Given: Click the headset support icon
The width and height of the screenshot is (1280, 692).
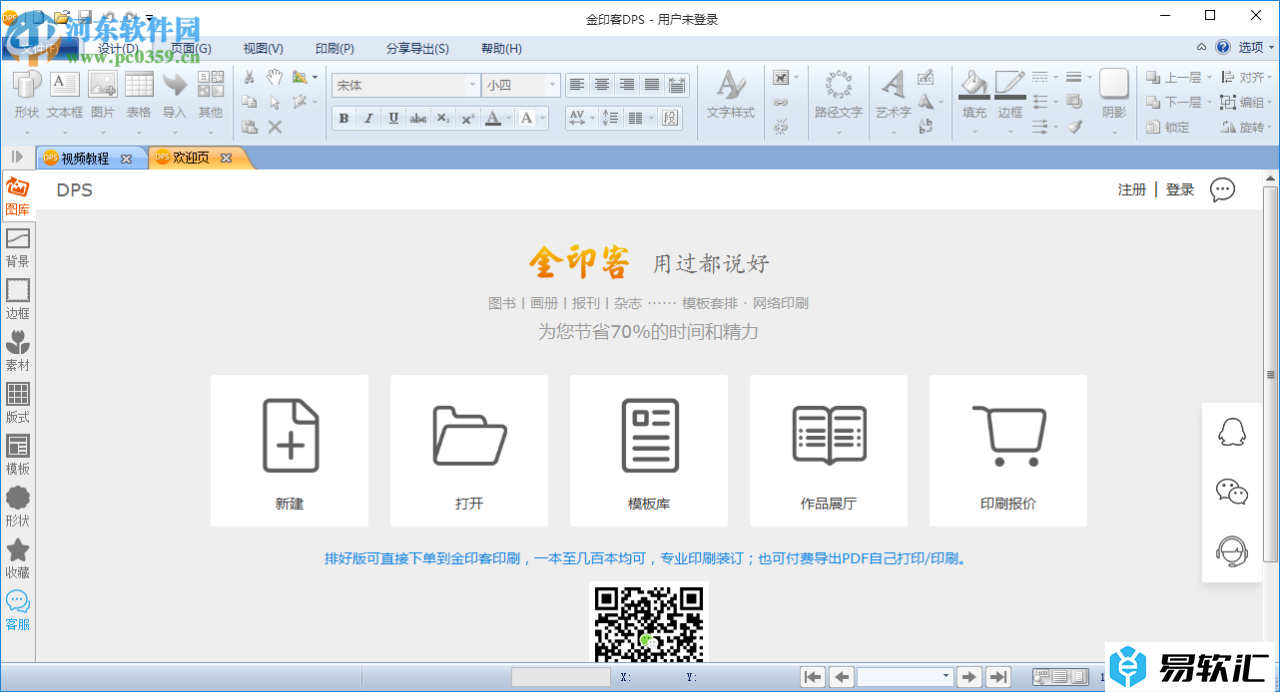Looking at the screenshot, I should click(x=1232, y=551).
